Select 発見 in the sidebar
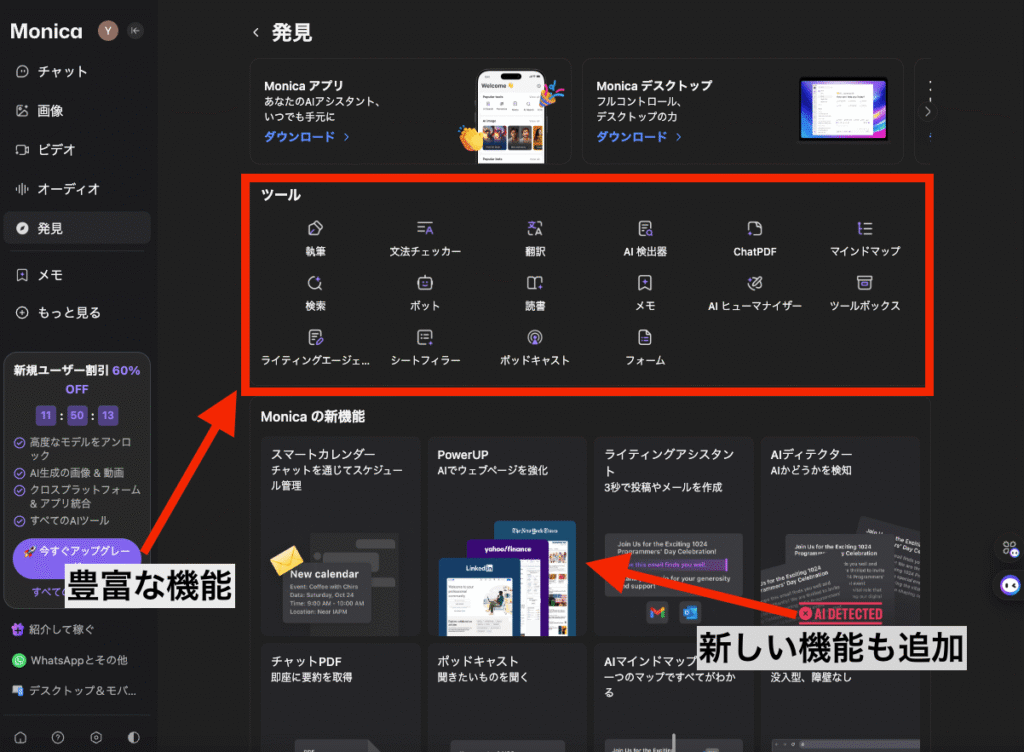 77,228
